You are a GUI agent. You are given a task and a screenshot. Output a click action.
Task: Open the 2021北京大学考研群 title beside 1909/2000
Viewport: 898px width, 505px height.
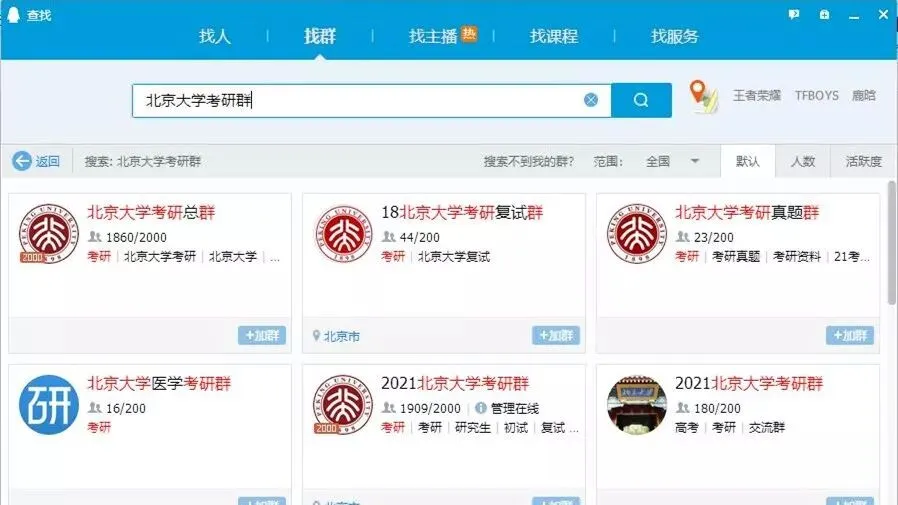(x=455, y=384)
